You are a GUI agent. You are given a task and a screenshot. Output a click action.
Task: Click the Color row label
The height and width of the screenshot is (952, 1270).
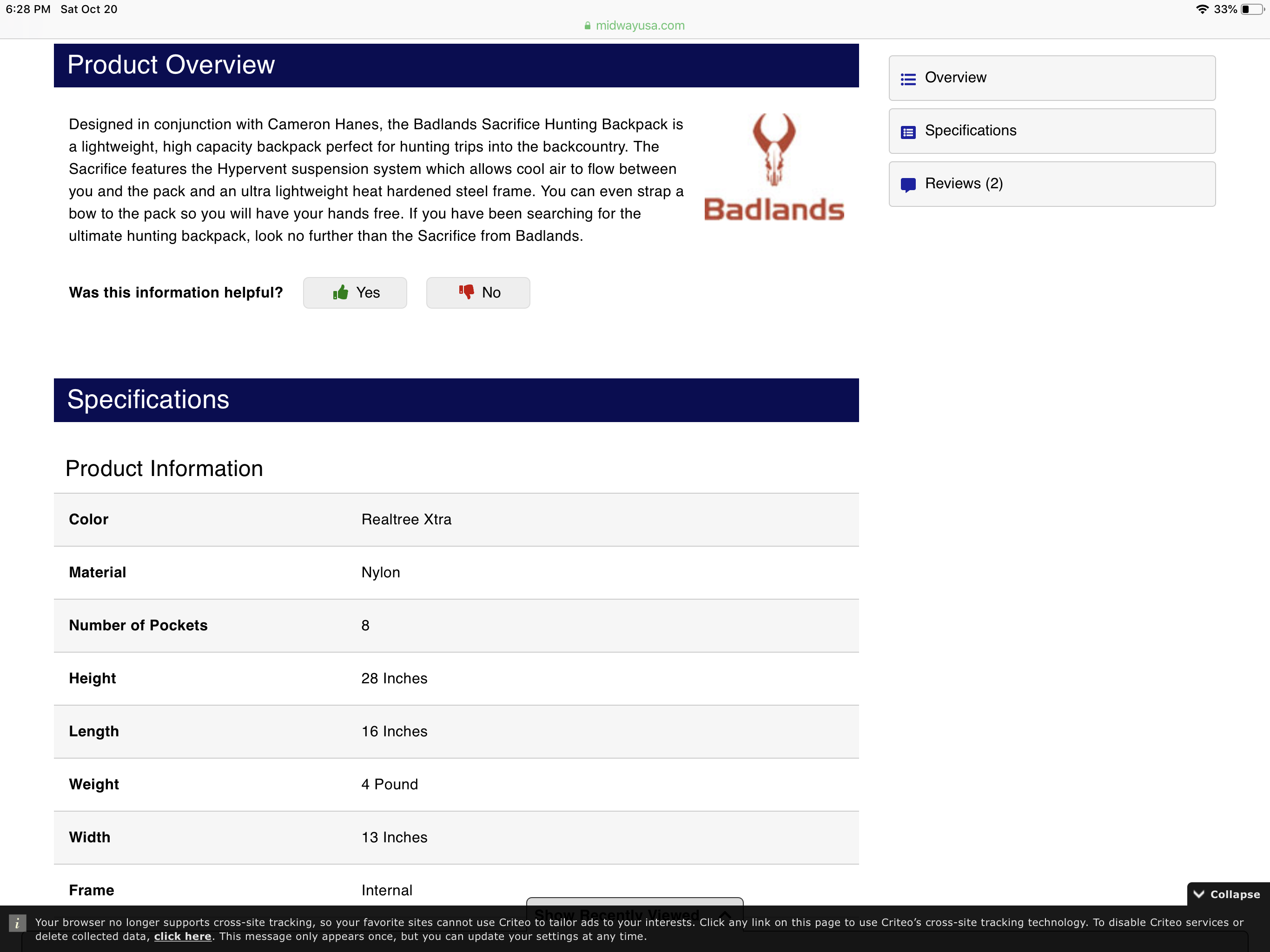pyautogui.click(x=88, y=520)
